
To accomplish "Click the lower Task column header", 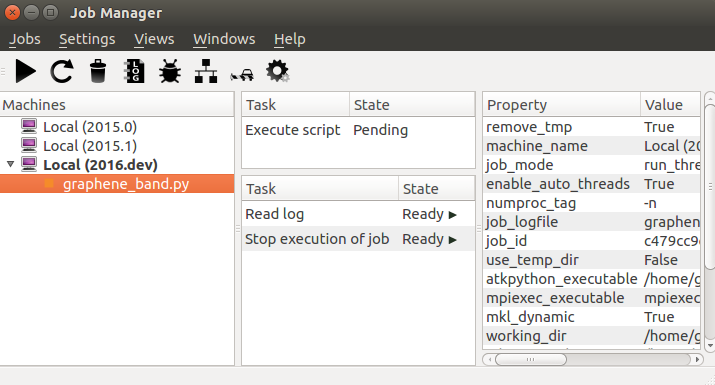I will [x=320, y=189].
